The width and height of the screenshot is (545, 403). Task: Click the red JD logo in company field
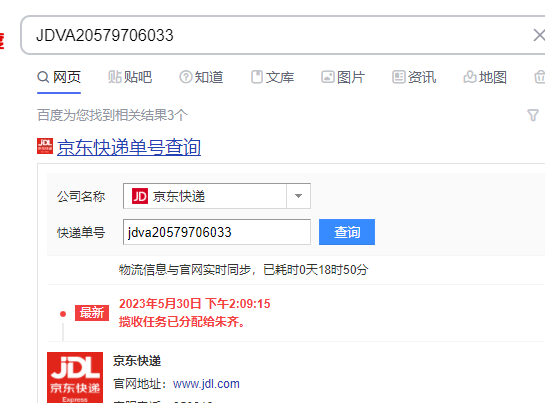140,196
